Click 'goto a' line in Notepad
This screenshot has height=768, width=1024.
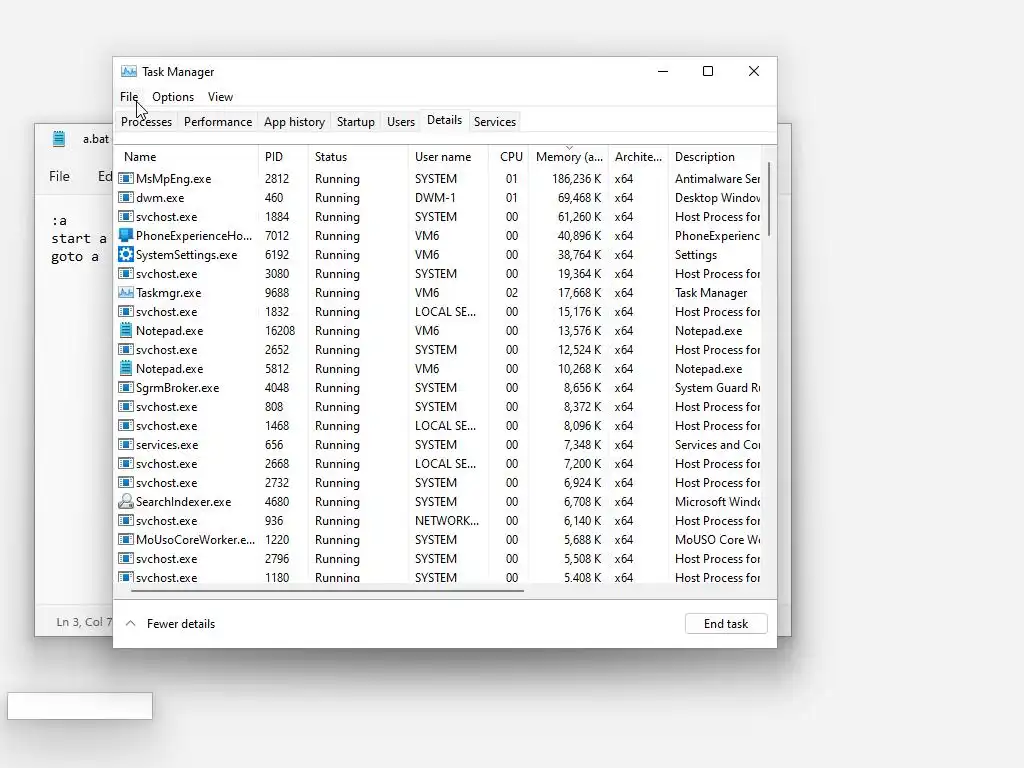pos(75,257)
